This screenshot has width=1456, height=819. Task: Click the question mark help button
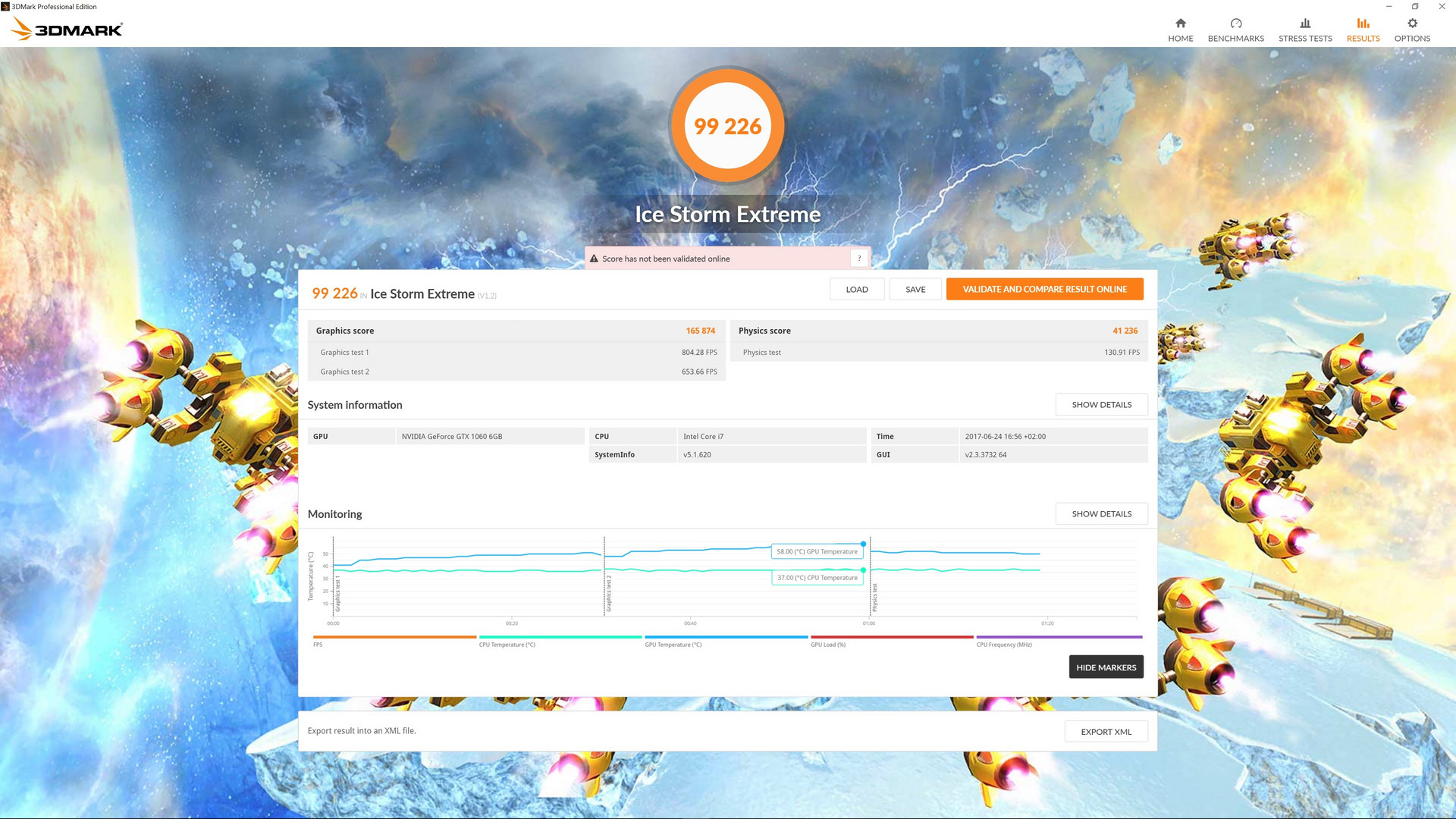[x=858, y=259]
